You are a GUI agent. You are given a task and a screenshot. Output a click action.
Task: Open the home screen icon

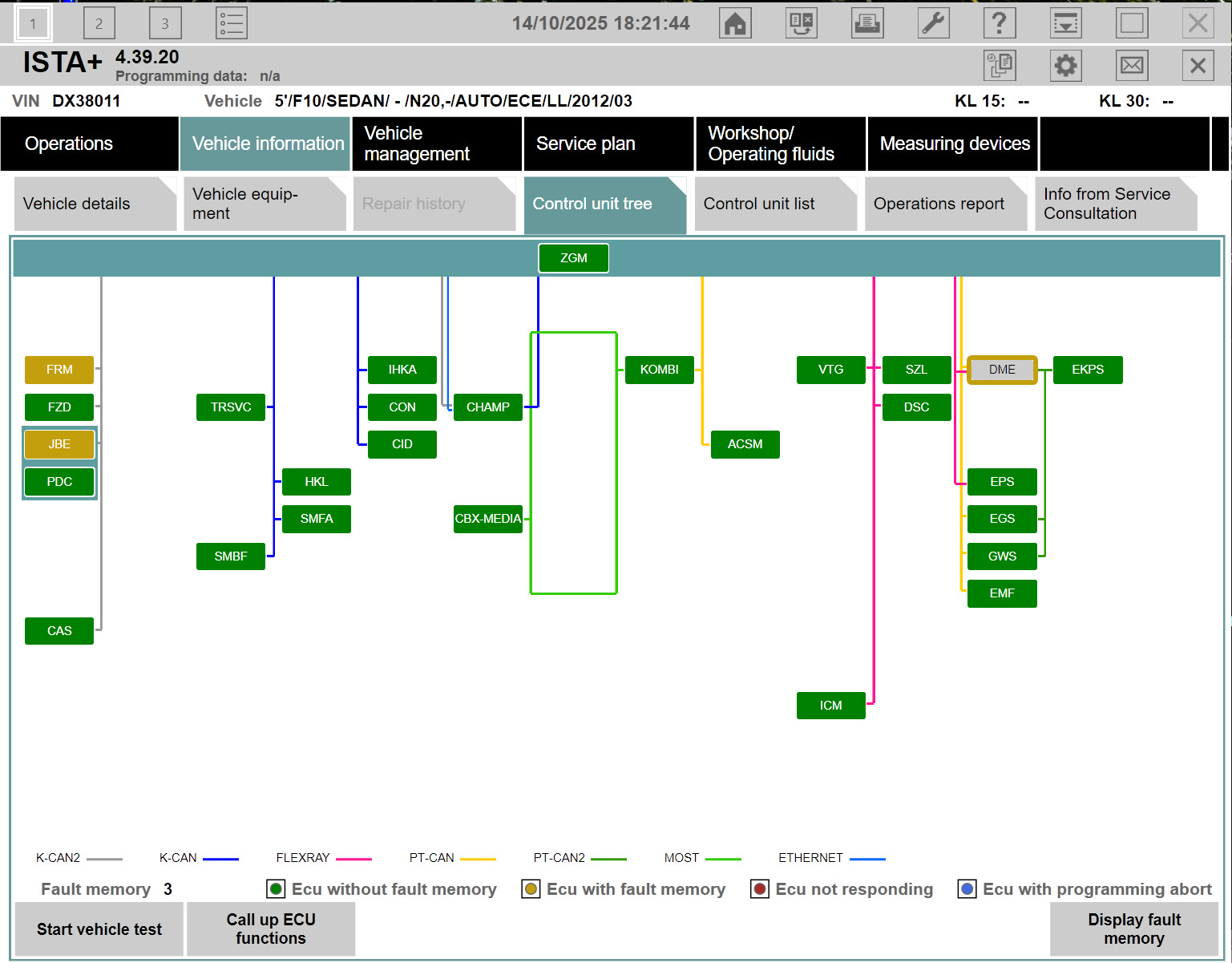735,23
